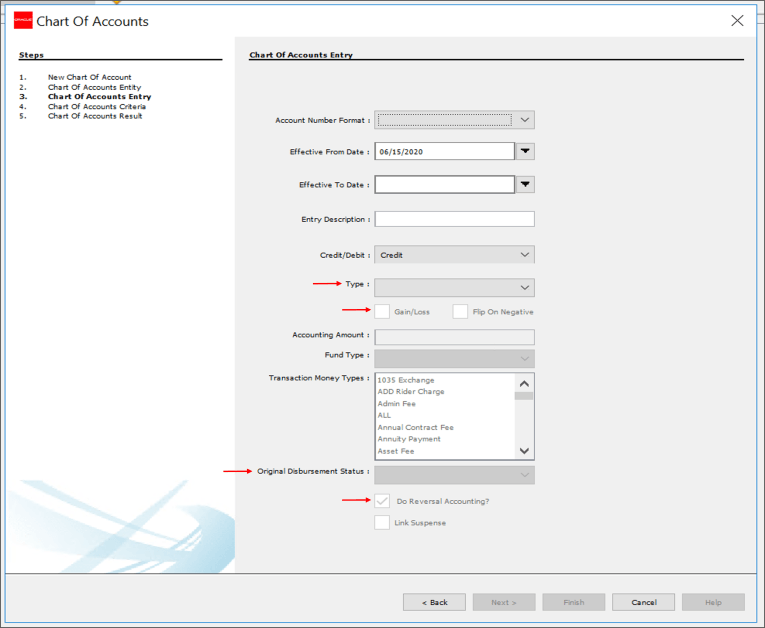Click money types list scroll down arrow

(524, 450)
